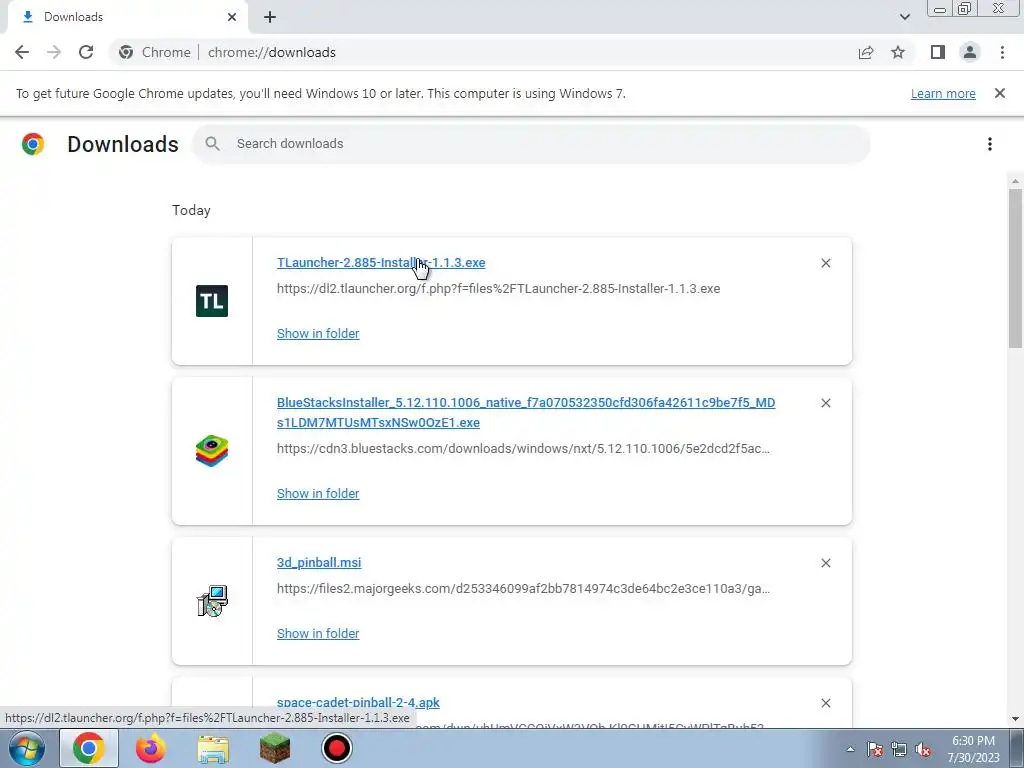Bookmark this tab with the star icon

[898, 52]
